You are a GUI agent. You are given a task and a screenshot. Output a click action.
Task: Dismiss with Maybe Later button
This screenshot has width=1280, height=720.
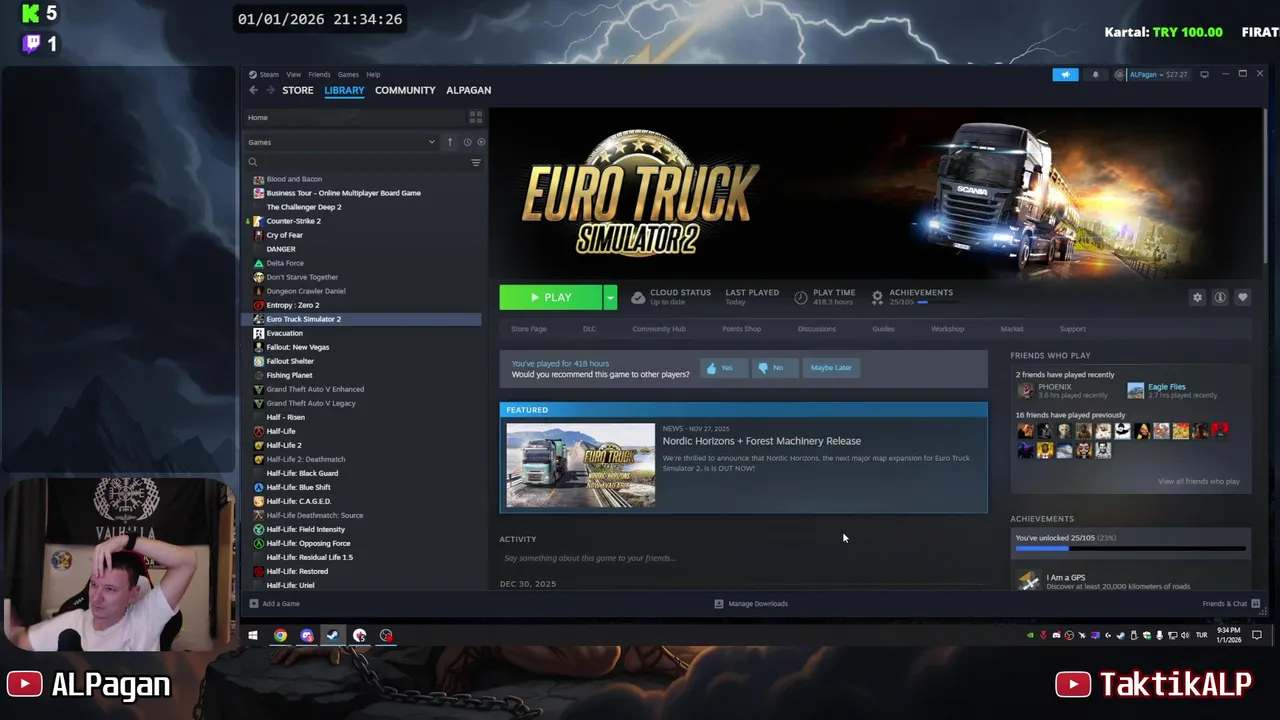click(831, 368)
